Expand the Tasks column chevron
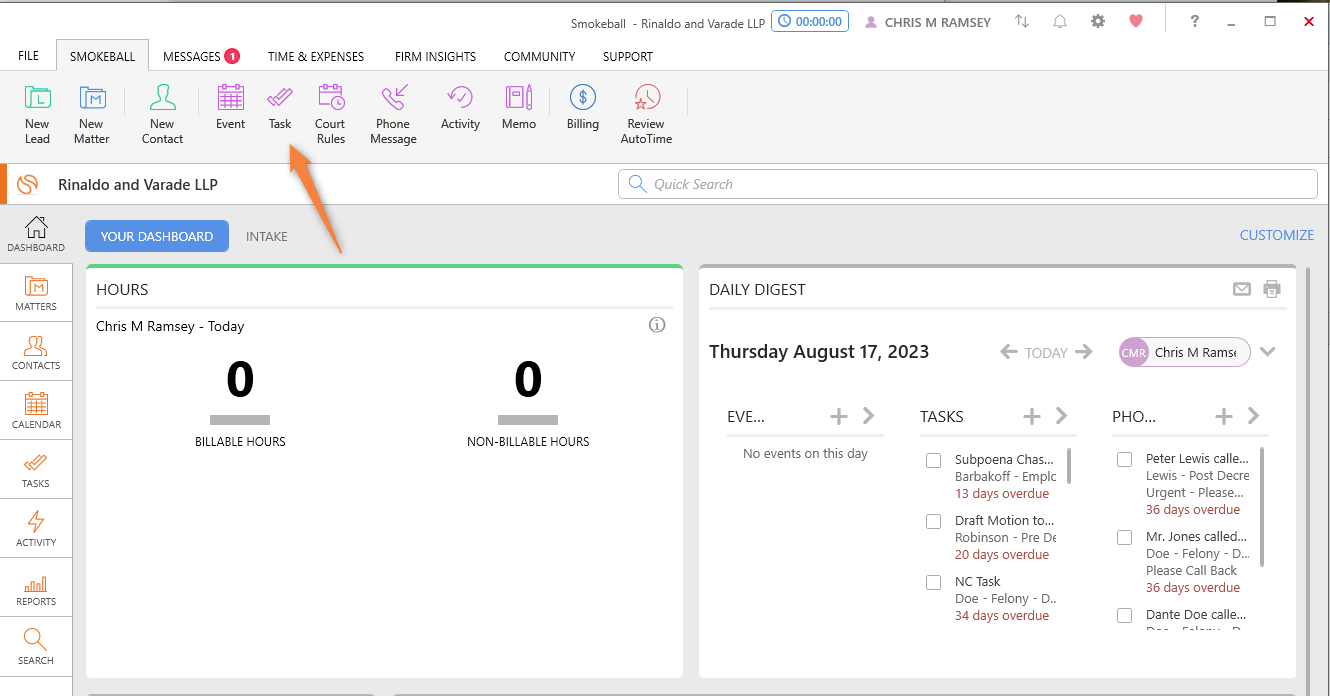This screenshot has width=1330, height=696. click(x=1061, y=416)
